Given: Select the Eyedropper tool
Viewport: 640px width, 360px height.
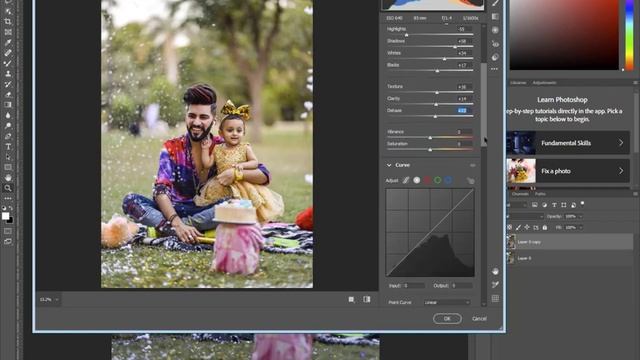Looking at the screenshot, I should pos(8,42).
